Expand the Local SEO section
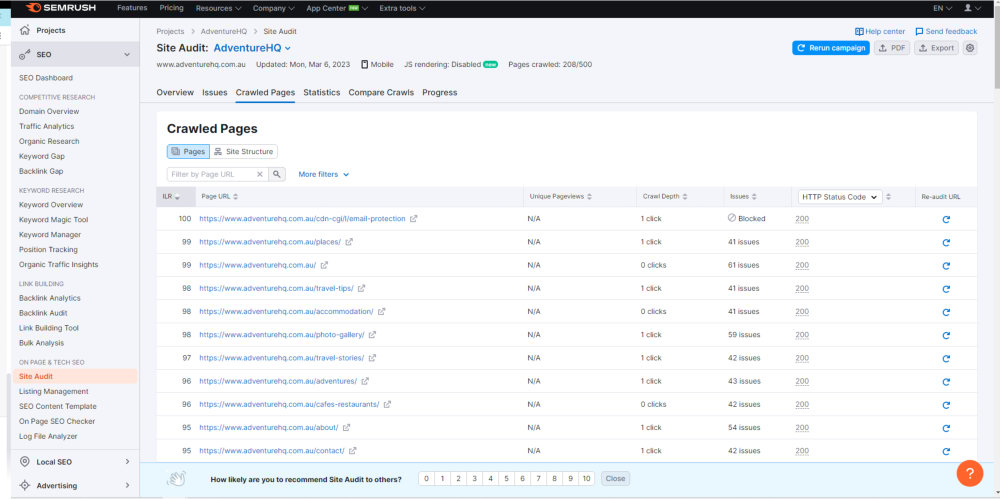Screen dimensions: 1000x499 [127, 461]
